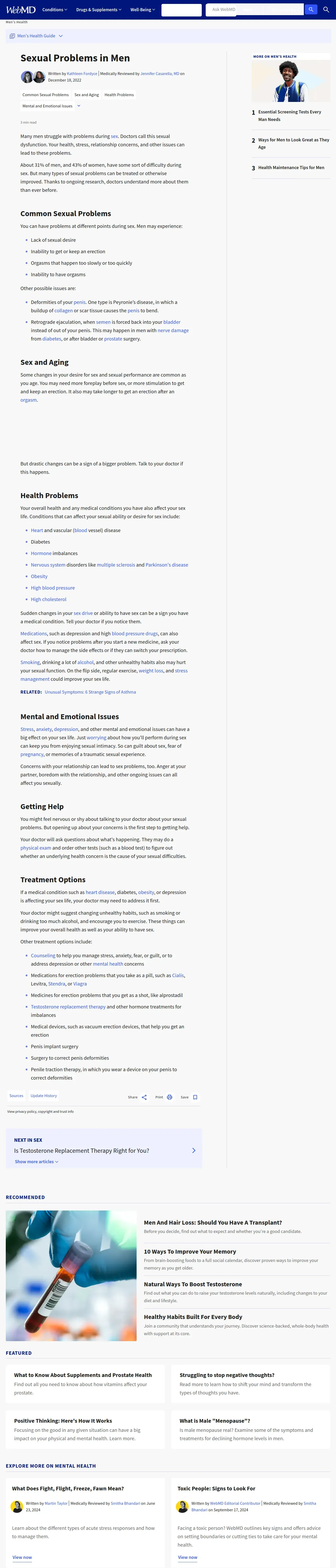336x1568 pixels.
Task: Jump to Common Sexual Problems section tag
Action: [x=46, y=95]
